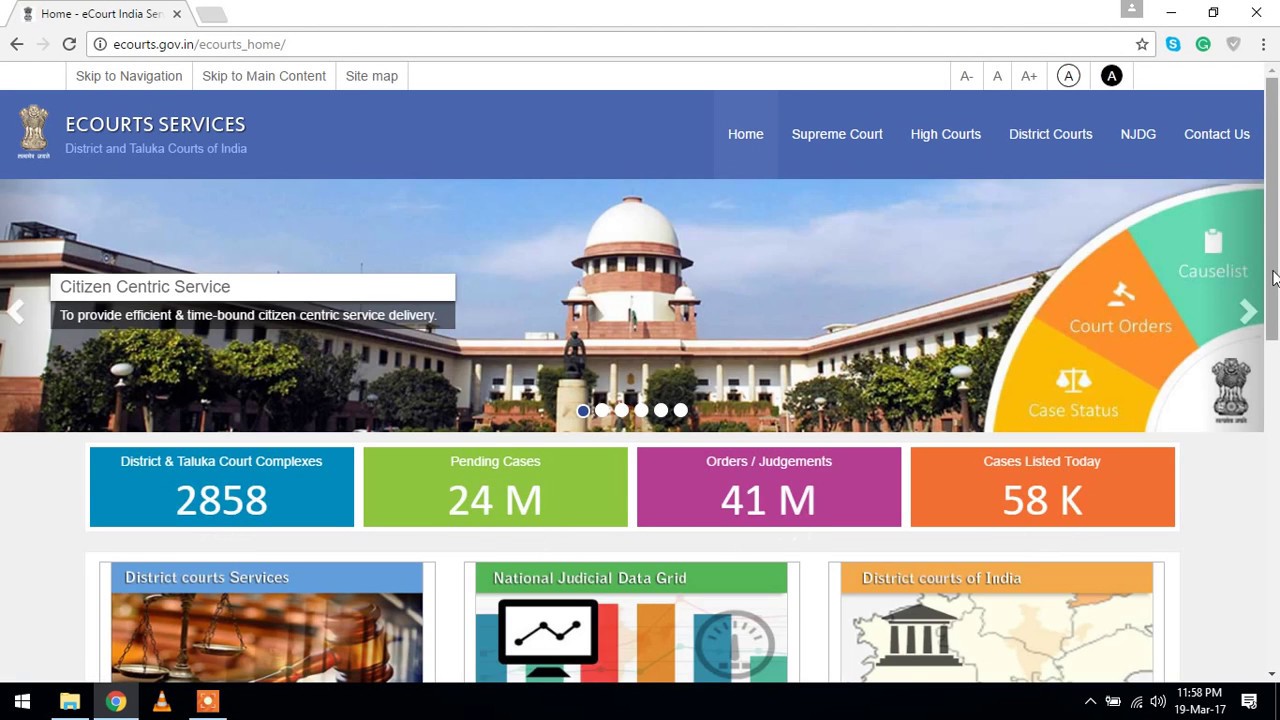Open the Skype extension icon
The width and height of the screenshot is (1280, 720).
pos(1173,44)
